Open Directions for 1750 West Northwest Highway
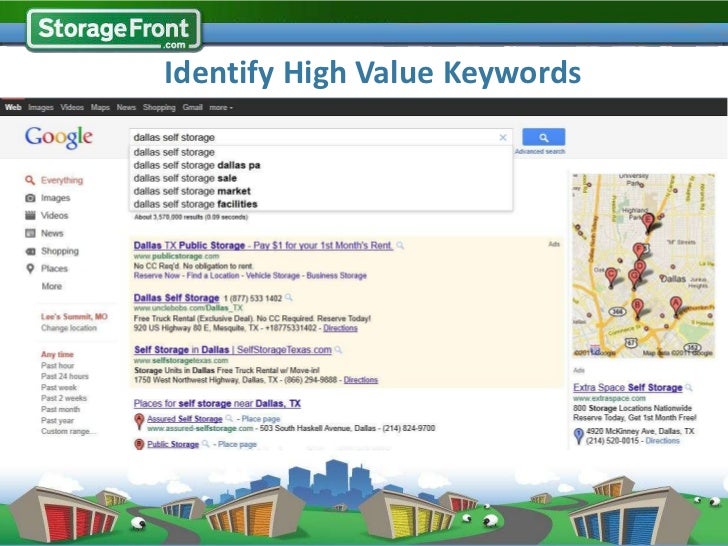This screenshot has height=546, width=728. (361, 380)
